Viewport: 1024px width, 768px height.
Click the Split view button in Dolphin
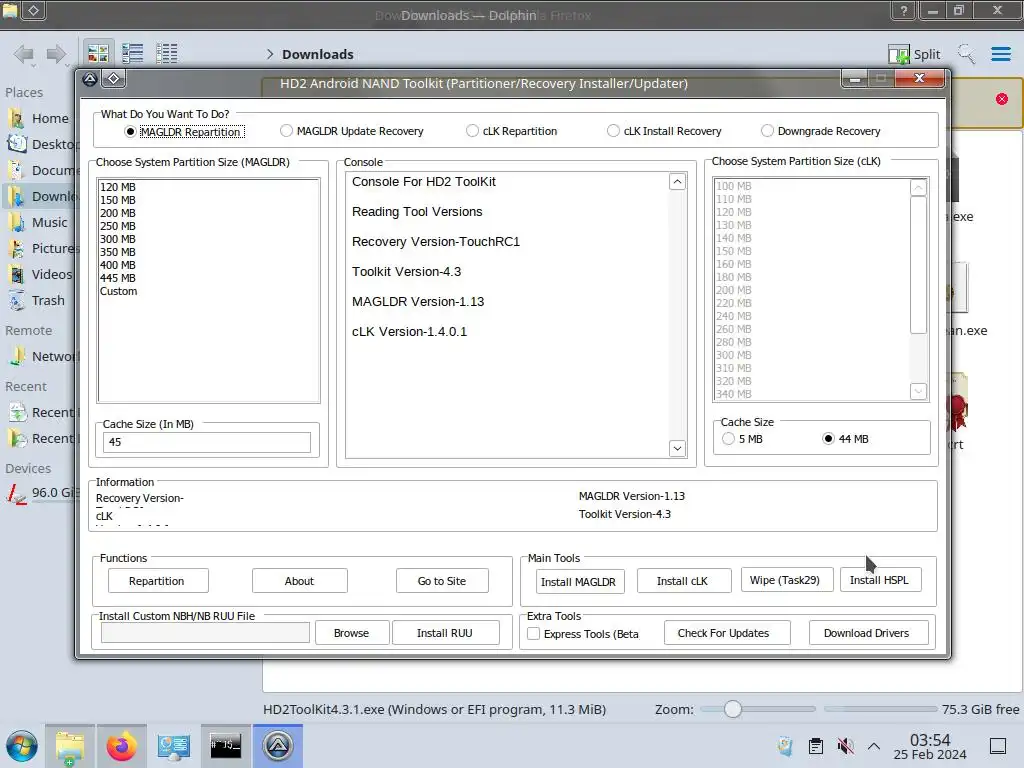click(914, 54)
